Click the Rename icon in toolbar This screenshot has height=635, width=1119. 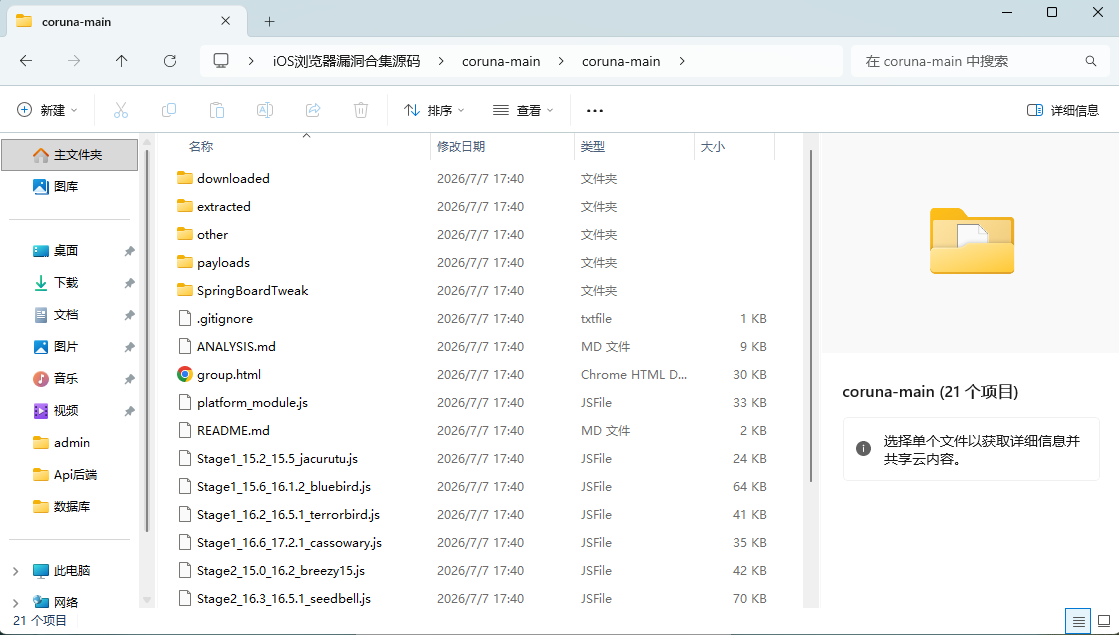[265, 110]
